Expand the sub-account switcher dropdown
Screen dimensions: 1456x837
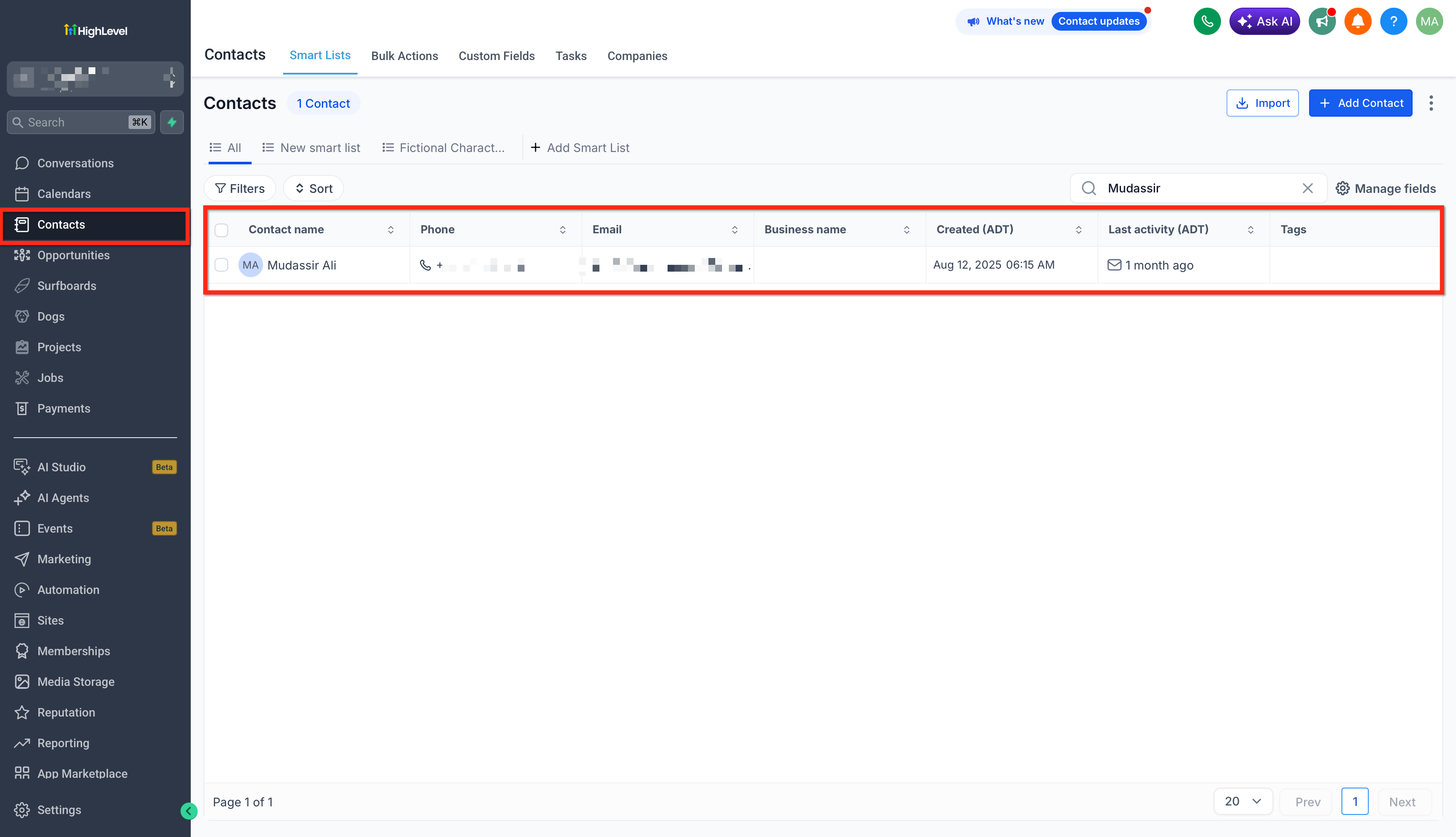(95, 78)
